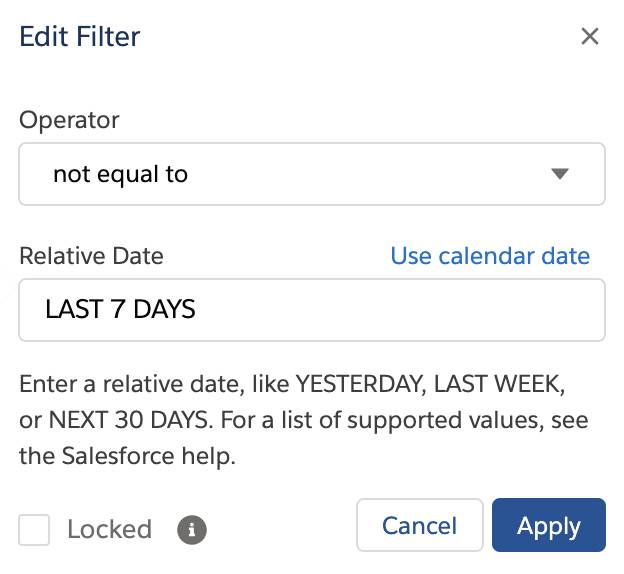Place cursor after LAST 7 DAYS text
Screen dimensions: 624x574
click(198, 309)
